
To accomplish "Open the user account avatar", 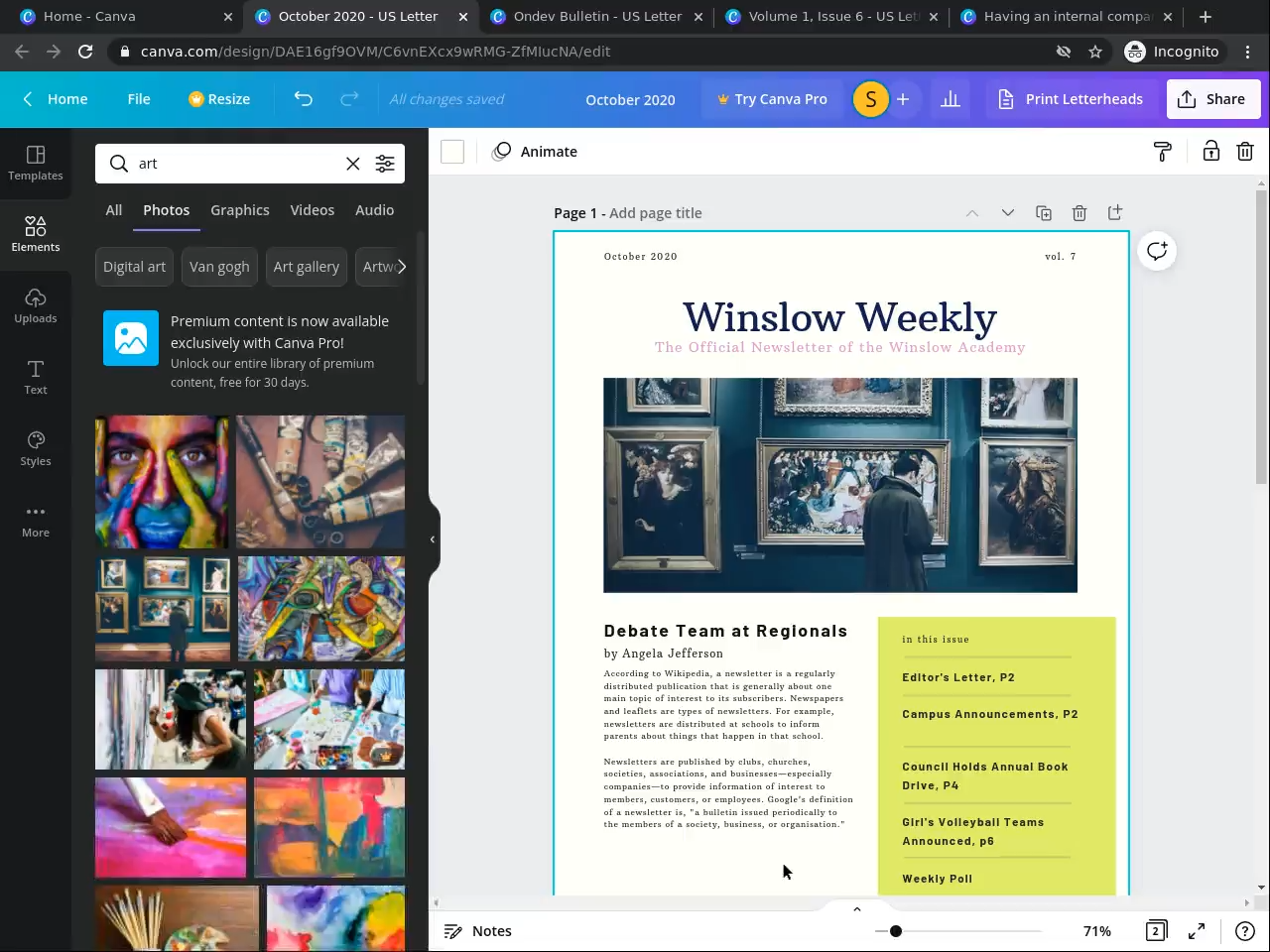I will pyautogui.click(x=871, y=99).
